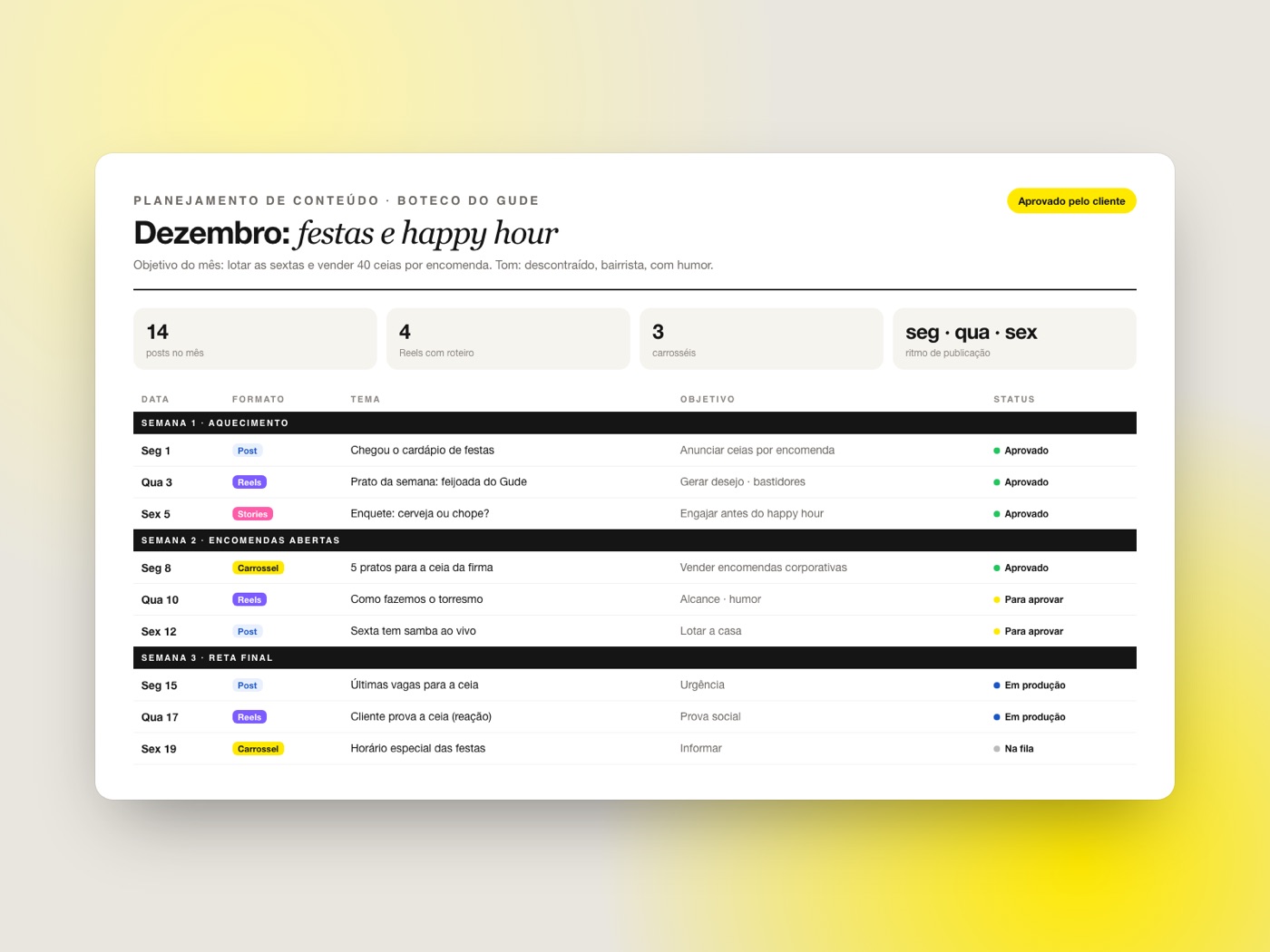
Task: Click the Carrossel tag in Seg 8 row
Action: pos(258,568)
